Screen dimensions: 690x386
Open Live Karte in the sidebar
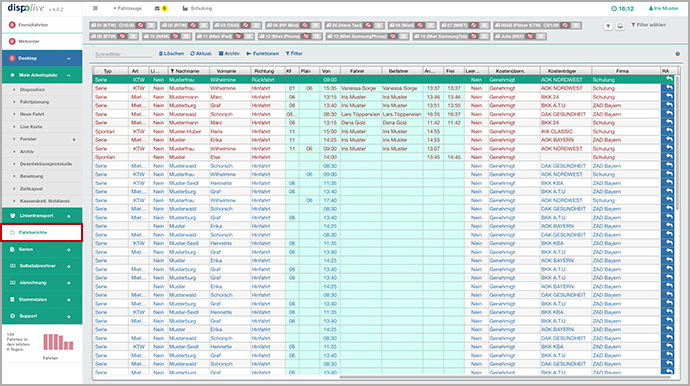[31, 127]
